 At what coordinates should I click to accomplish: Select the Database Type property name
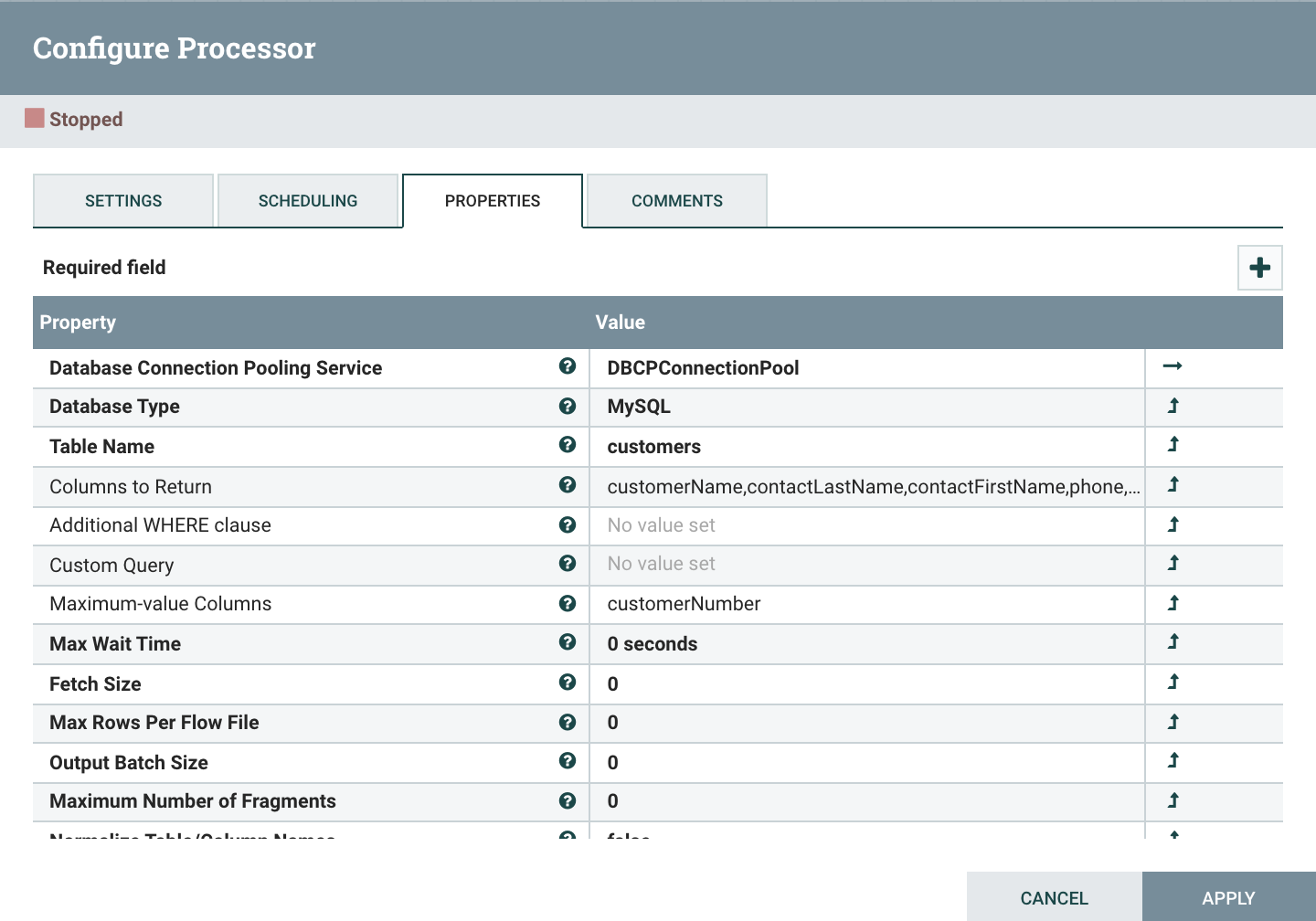(x=114, y=407)
